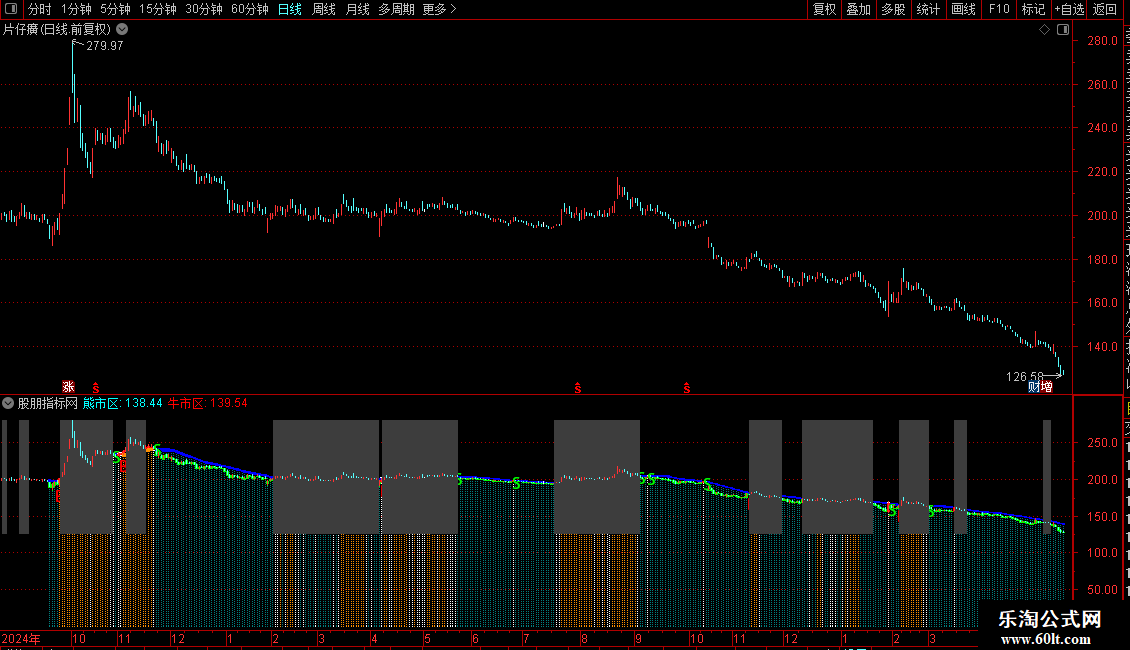1130x650 pixels.
Task: Activate the 画线 drawing tool
Action: click(963, 9)
